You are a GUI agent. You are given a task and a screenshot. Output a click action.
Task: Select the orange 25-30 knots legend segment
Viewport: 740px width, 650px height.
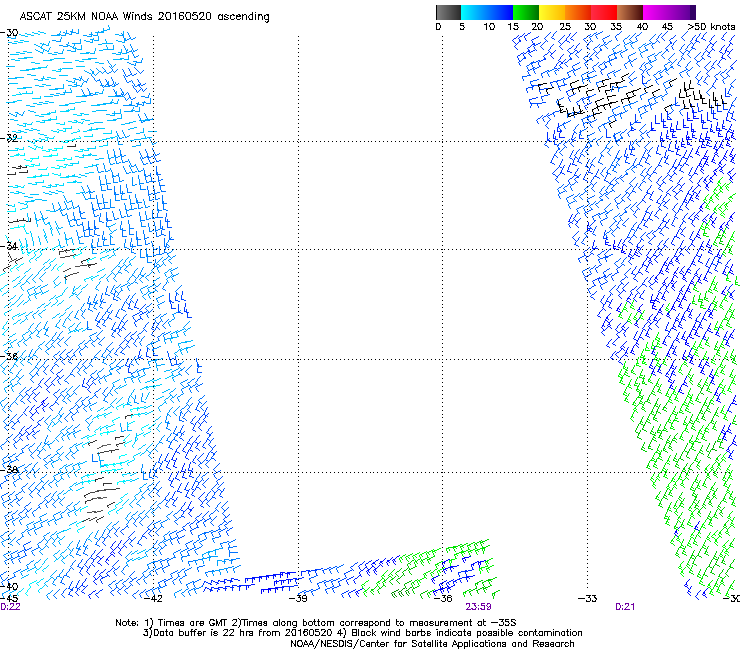click(x=578, y=12)
